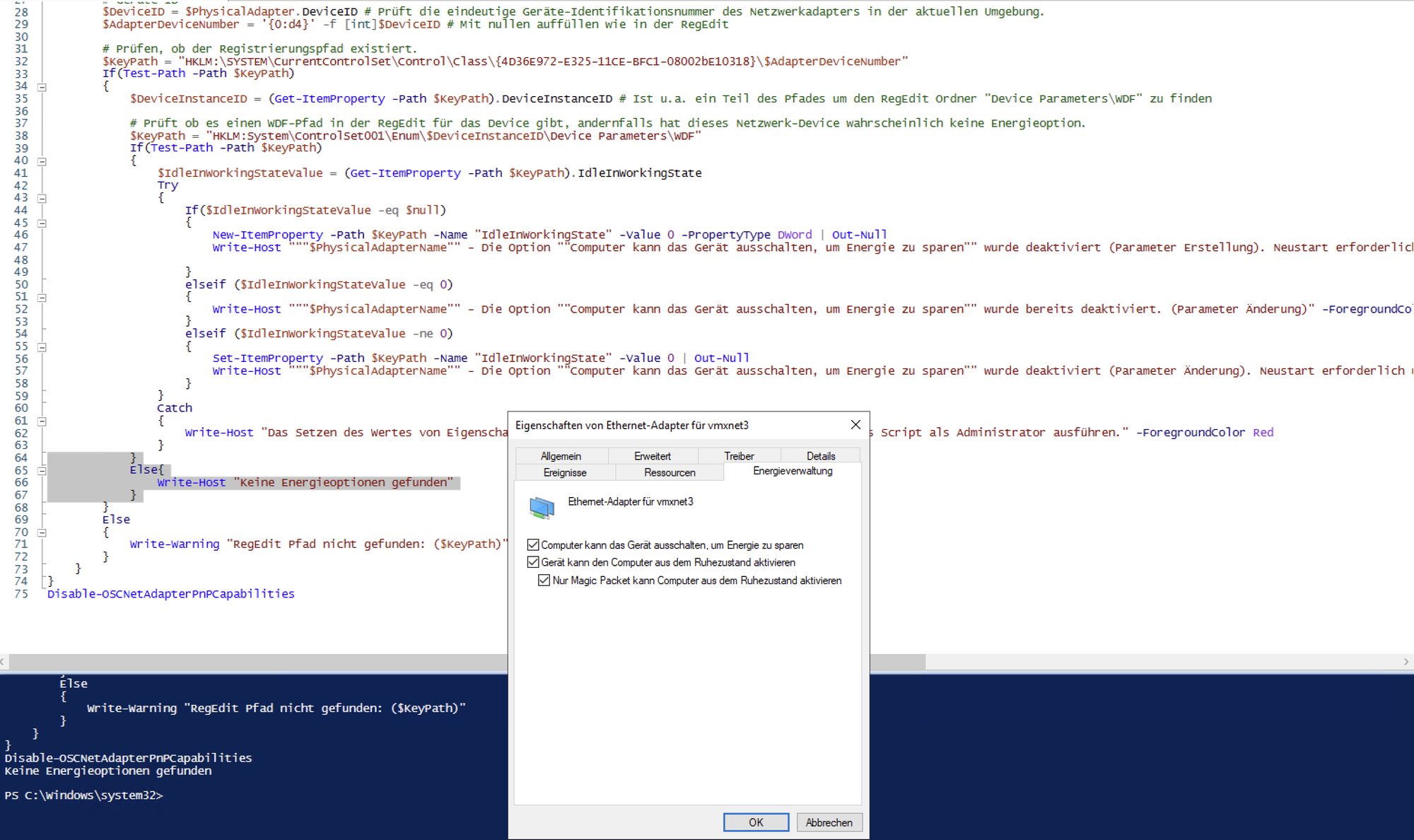
Task: Click 'Write-Warning' on editor line 71
Action: (175, 544)
